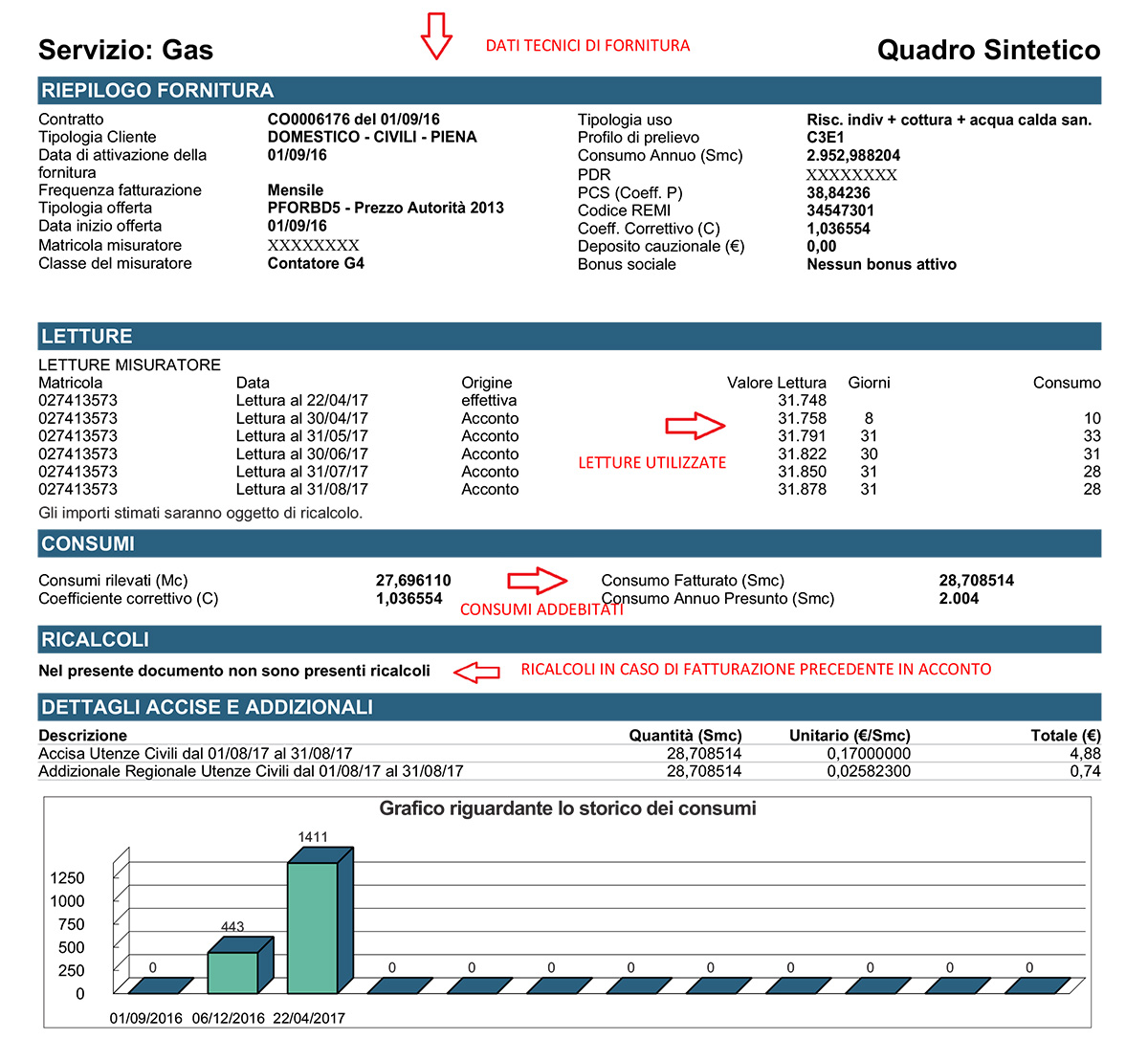
Task: Click Consumo Annuo Presunto value 2.004
Action: [x=959, y=599]
